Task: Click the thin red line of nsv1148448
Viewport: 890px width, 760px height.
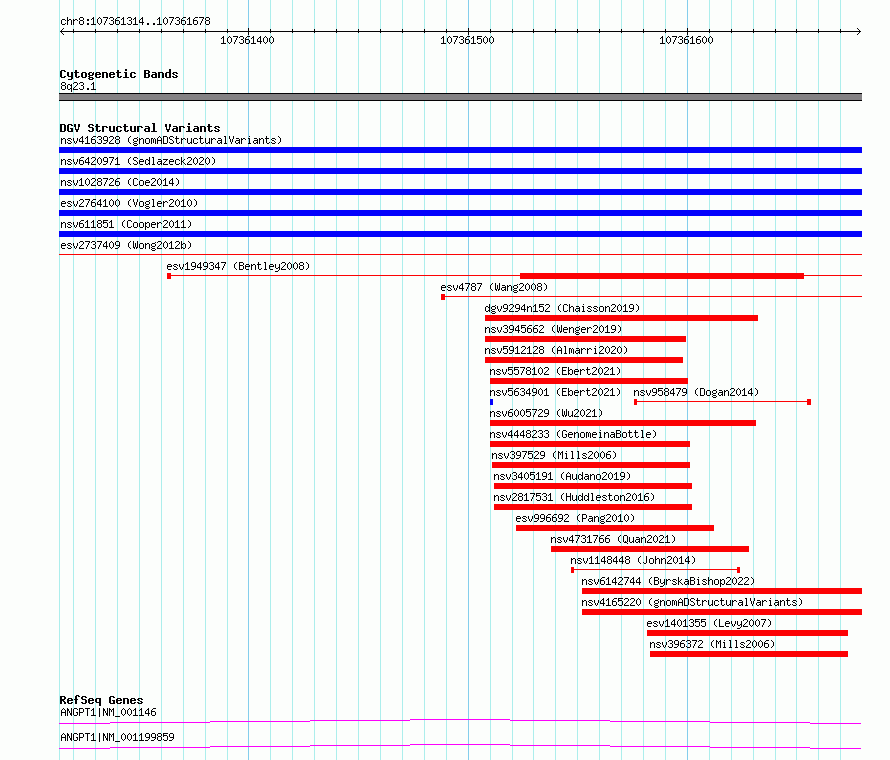Action: click(655, 570)
